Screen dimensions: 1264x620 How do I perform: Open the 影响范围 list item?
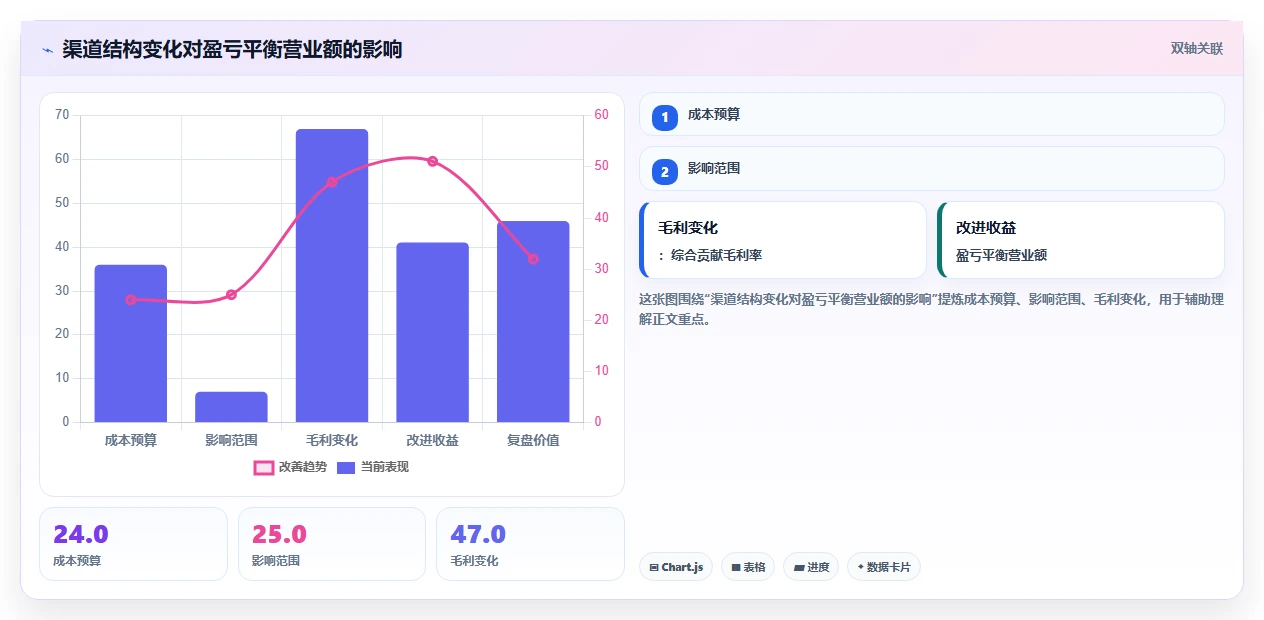pyautogui.click(x=932, y=168)
